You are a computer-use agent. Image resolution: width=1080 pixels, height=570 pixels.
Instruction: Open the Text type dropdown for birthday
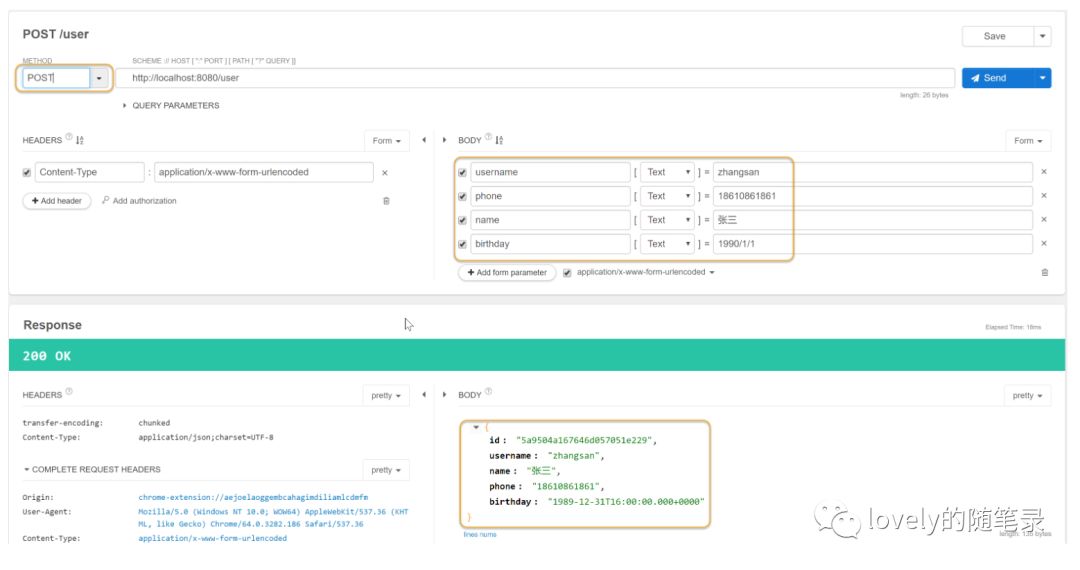click(667, 244)
